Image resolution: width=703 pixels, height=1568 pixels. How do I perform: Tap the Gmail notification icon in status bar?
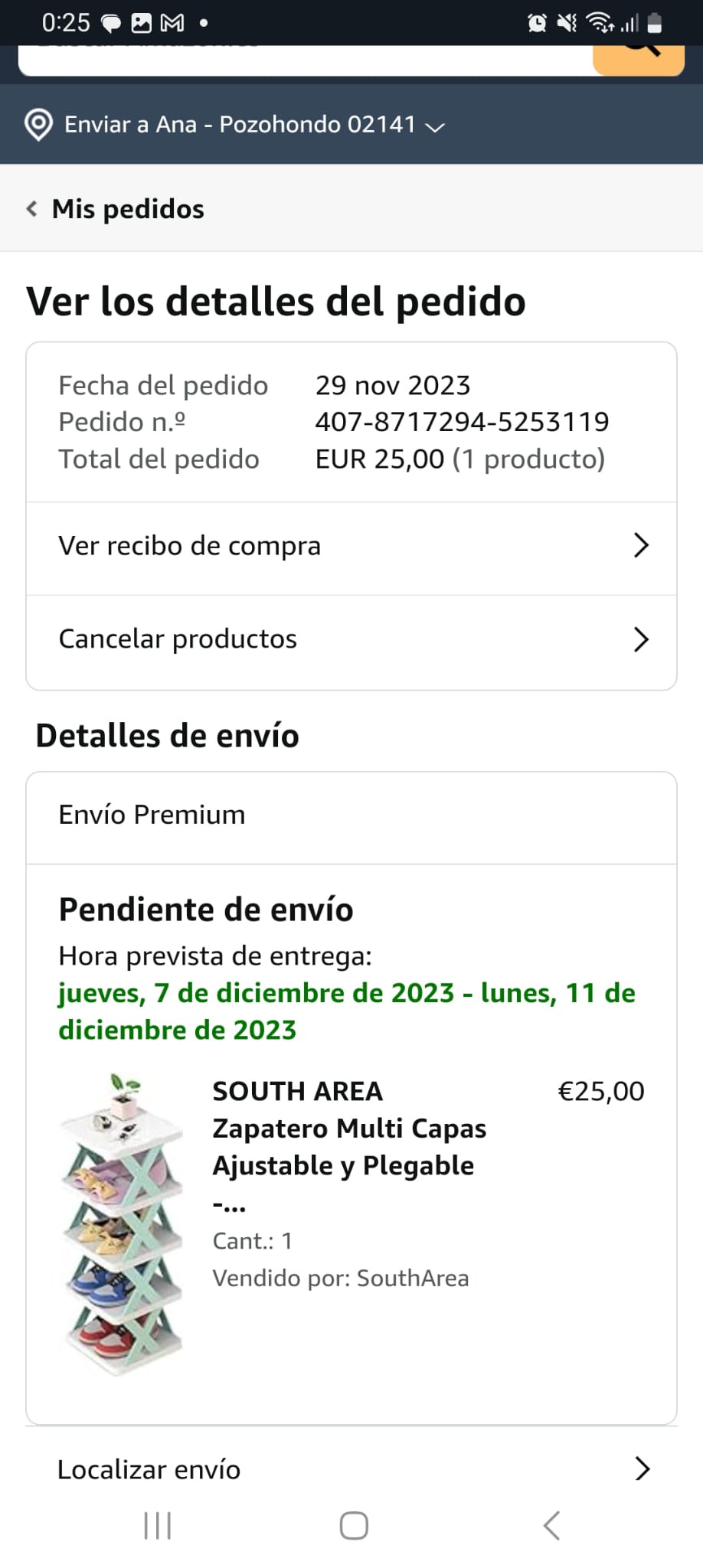(172, 24)
